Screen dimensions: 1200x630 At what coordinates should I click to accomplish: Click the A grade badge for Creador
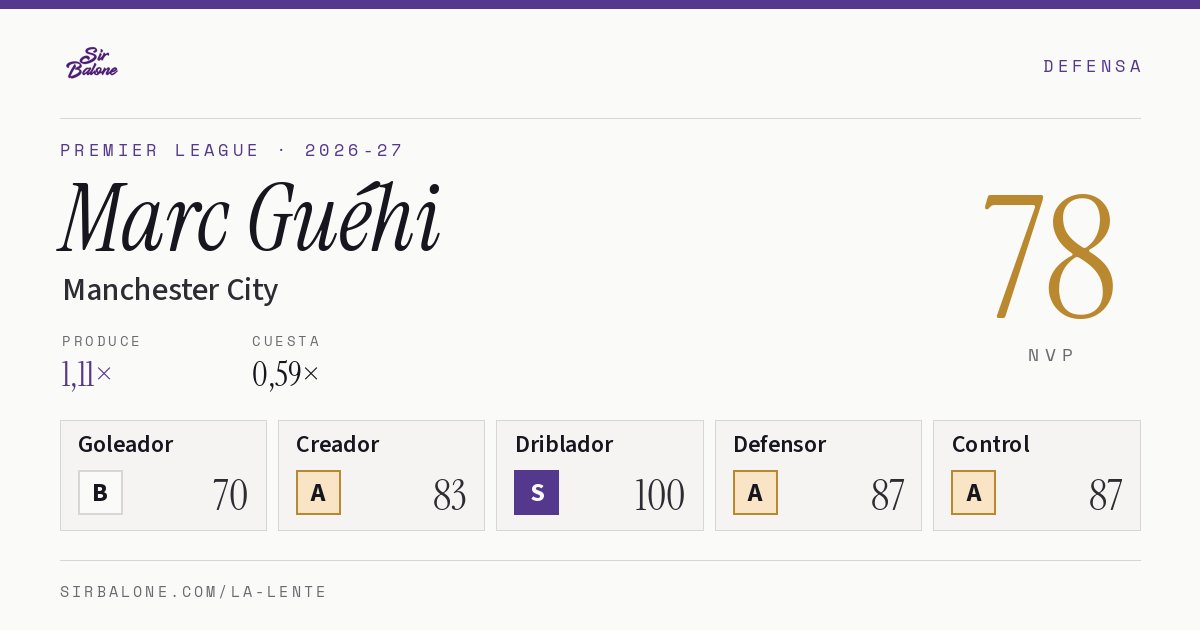click(318, 493)
